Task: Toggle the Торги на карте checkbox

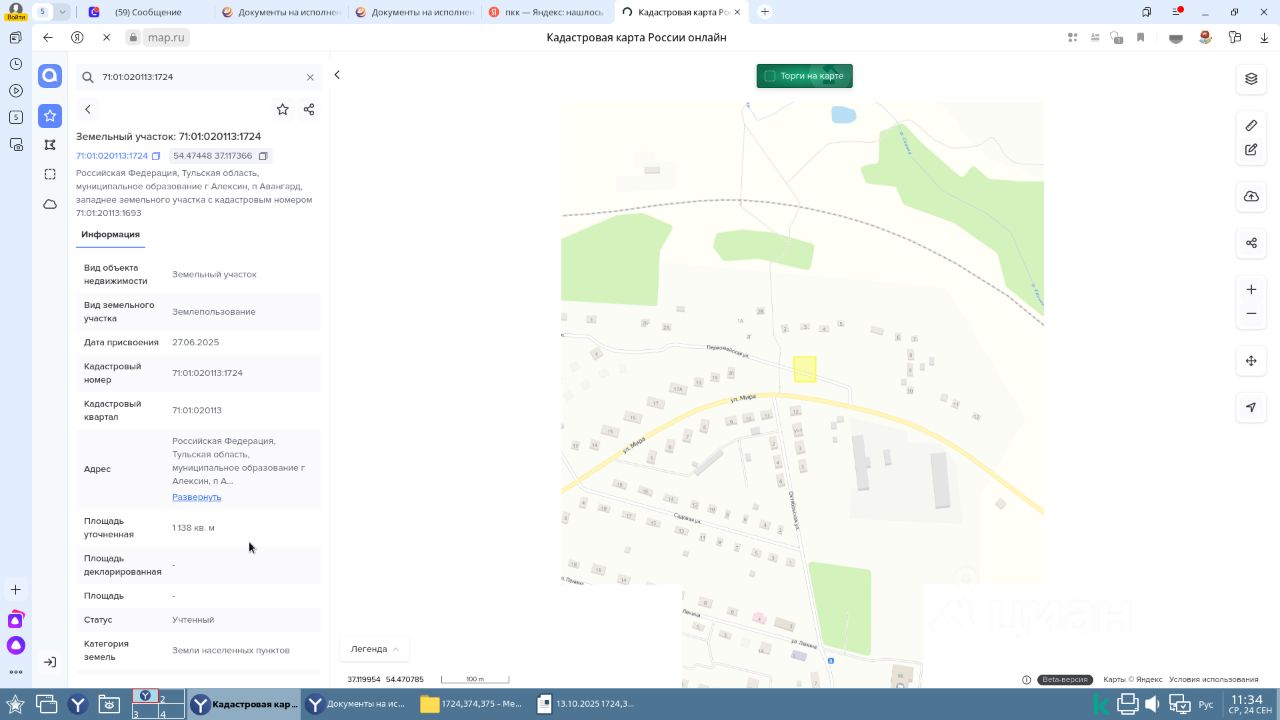Action: click(x=770, y=76)
